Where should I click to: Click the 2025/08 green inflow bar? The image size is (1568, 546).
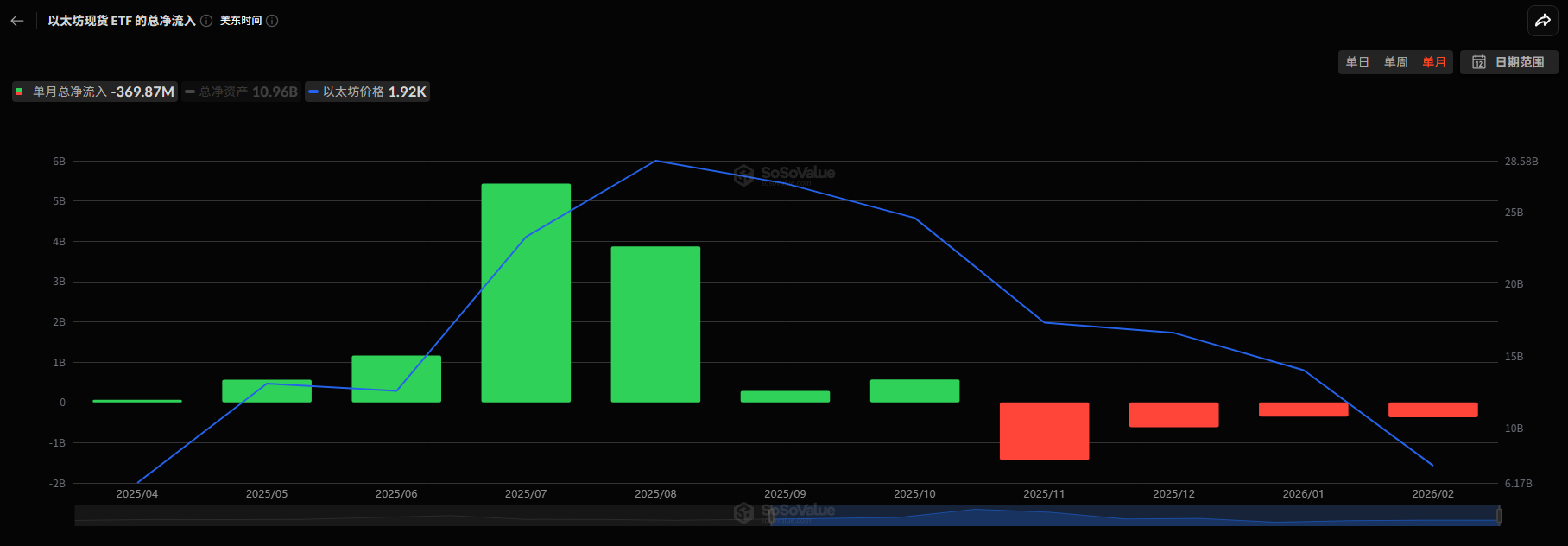[x=655, y=325]
